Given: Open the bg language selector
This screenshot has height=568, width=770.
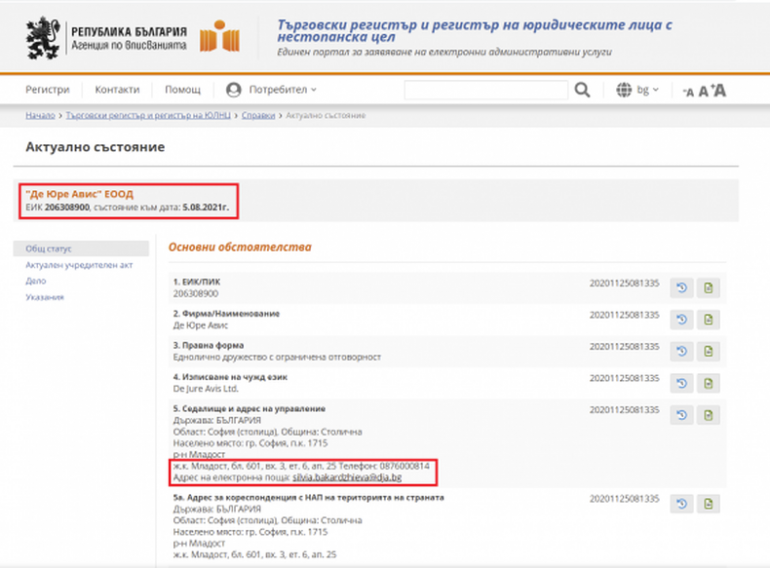Looking at the screenshot, I should click(x=638, y=90).
